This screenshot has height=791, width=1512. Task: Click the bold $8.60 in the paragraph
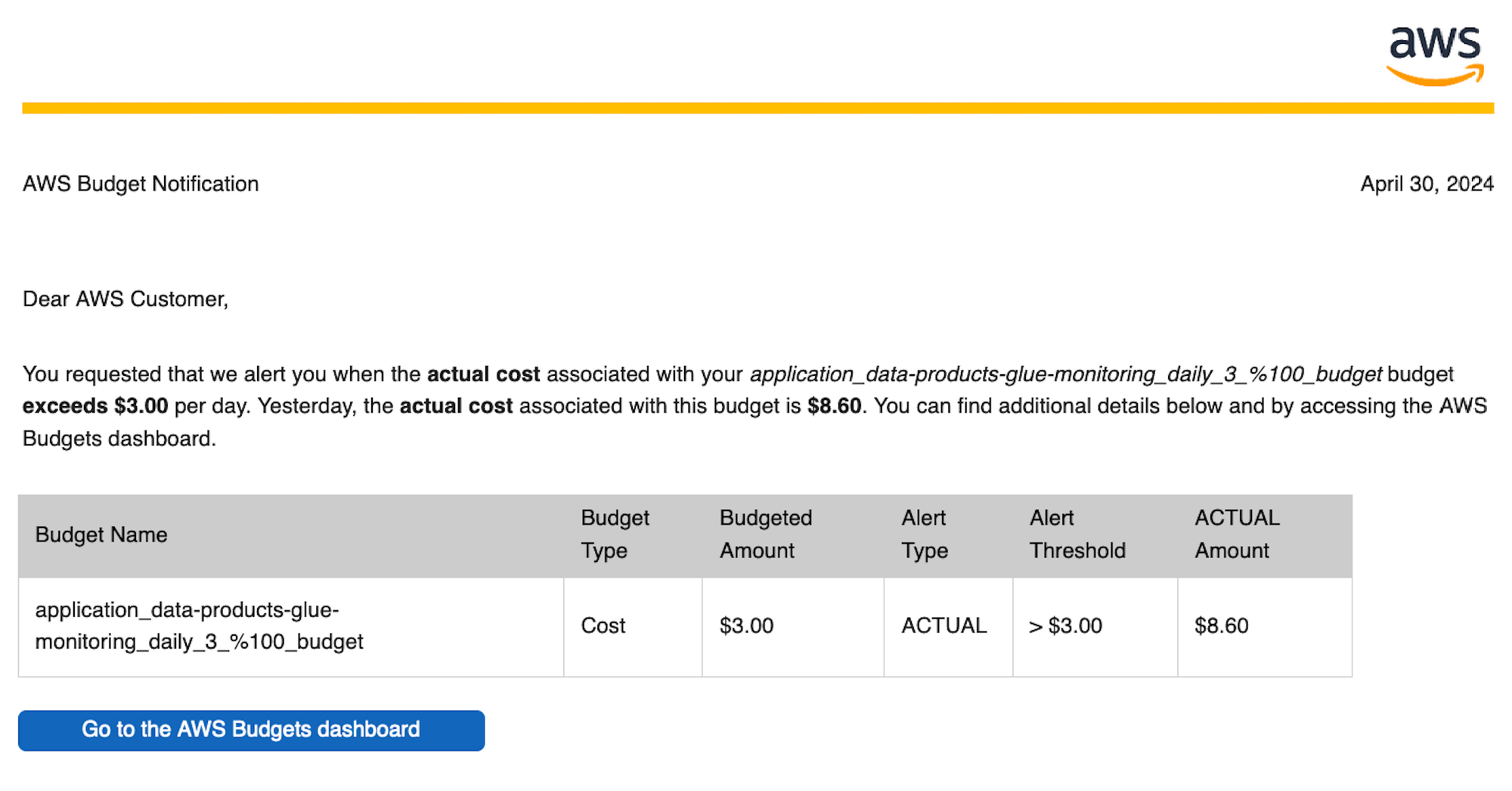click(x=834, y=406)
